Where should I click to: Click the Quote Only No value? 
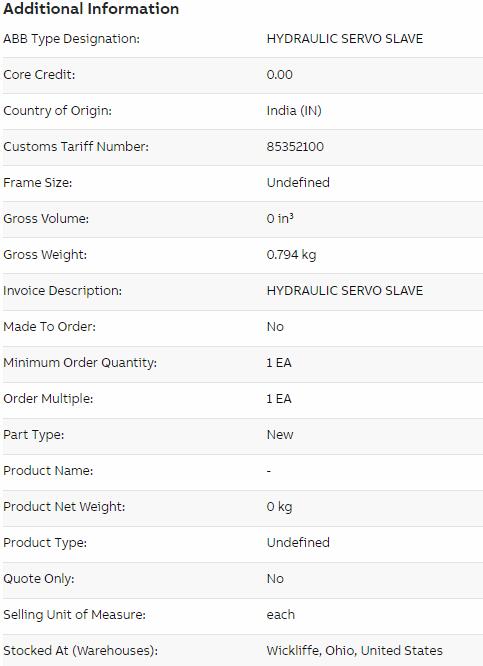[275, 579]
